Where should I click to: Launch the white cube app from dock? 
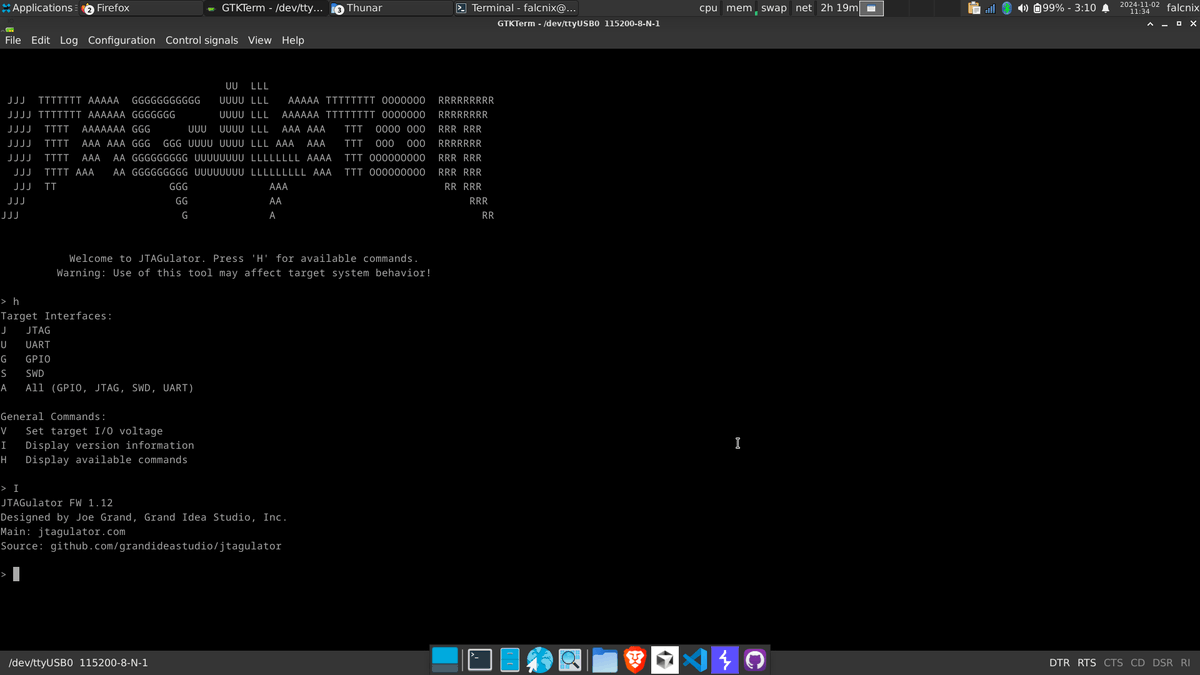point(665,659)
